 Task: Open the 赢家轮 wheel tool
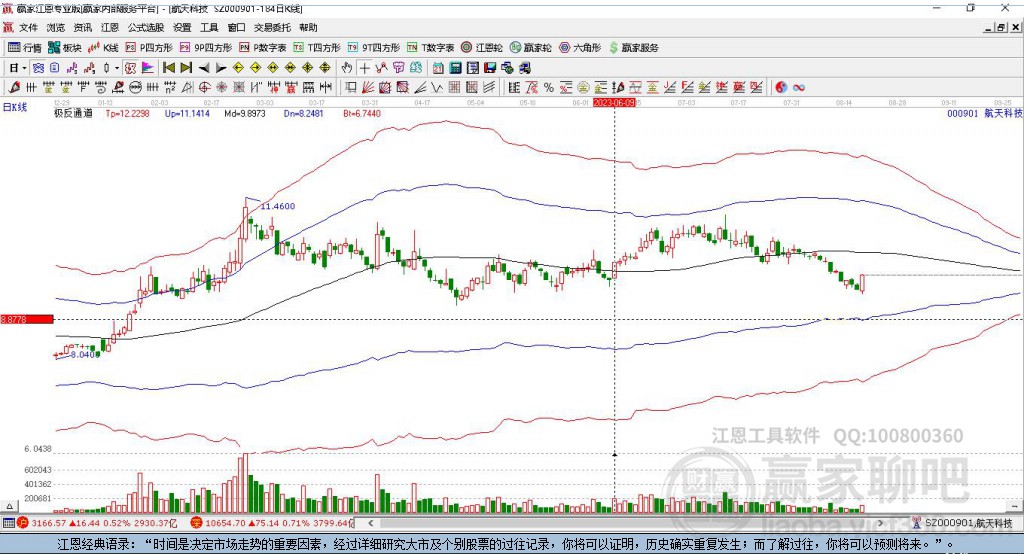531,48
